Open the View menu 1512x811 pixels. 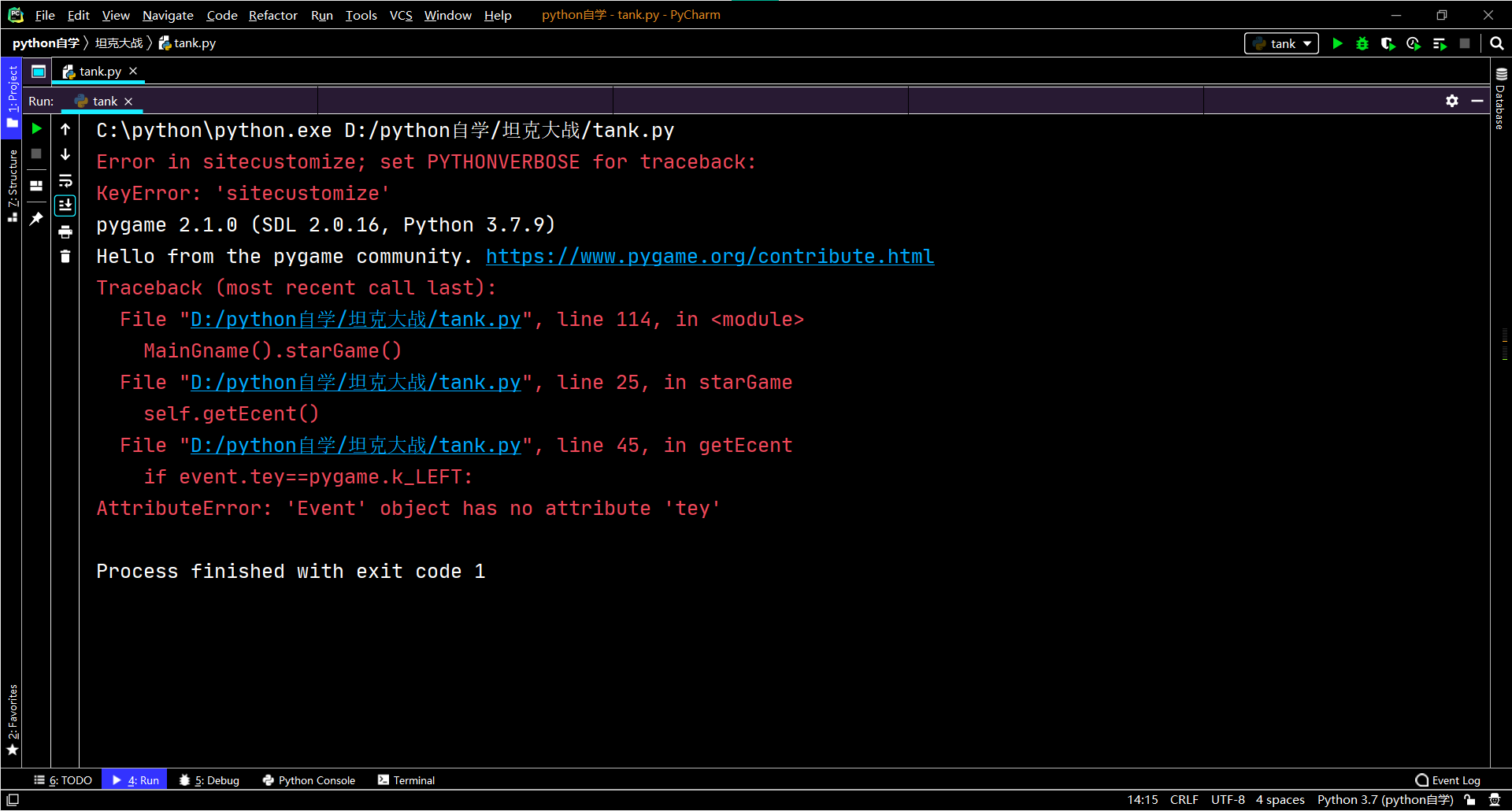click(x=116, y=15)
